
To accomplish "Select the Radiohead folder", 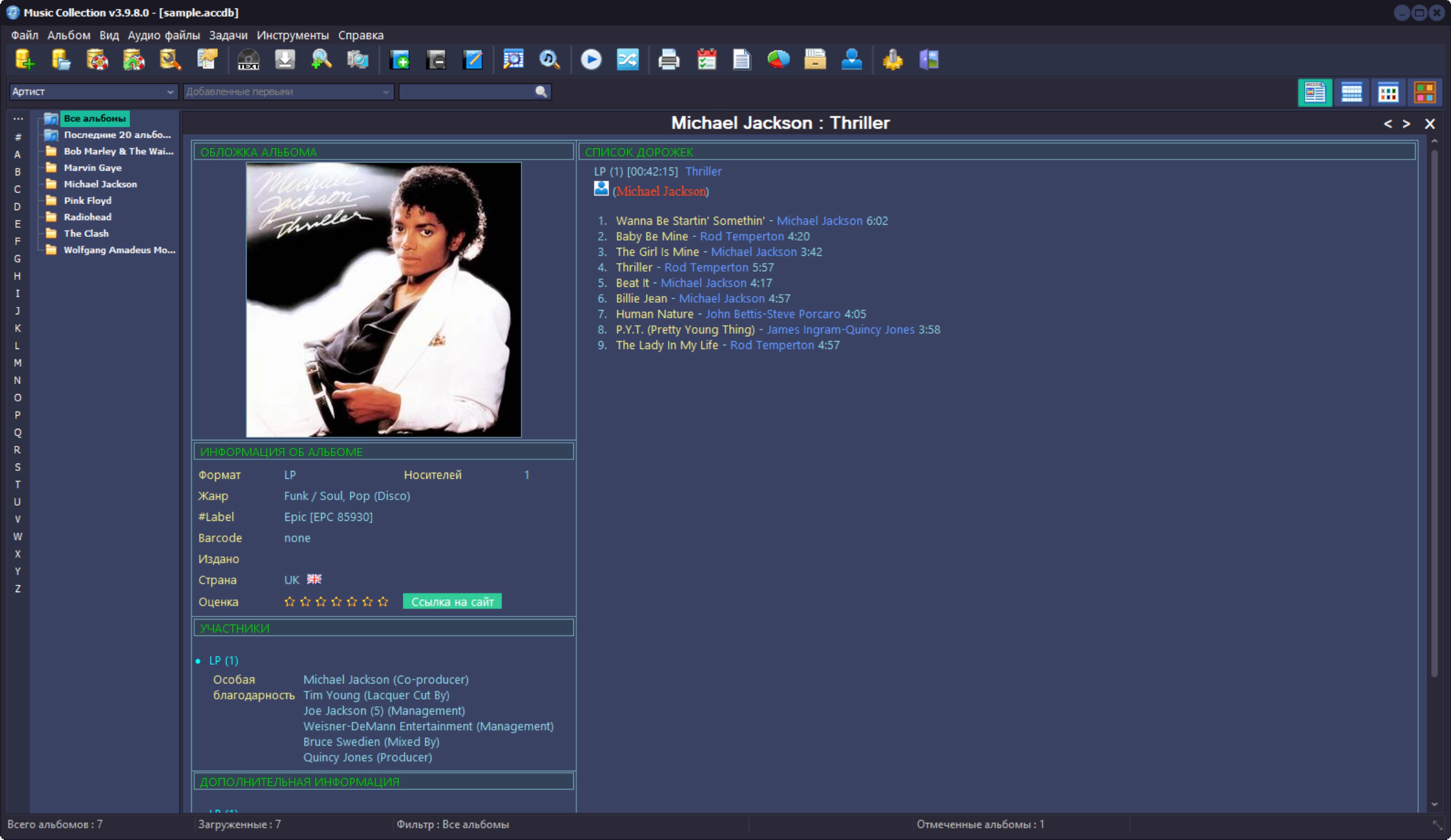I will [x=88, y=217].
